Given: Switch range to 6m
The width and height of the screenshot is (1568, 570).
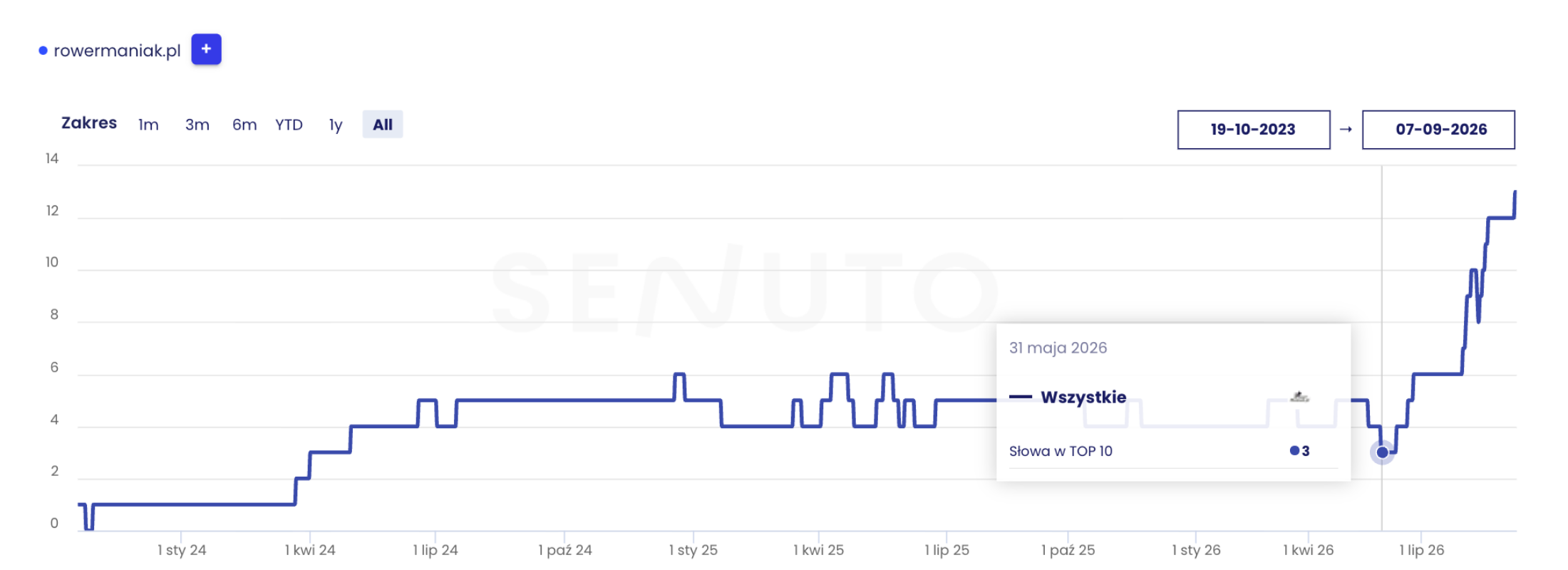Looking at the screenshot, I should coord(244,125).
